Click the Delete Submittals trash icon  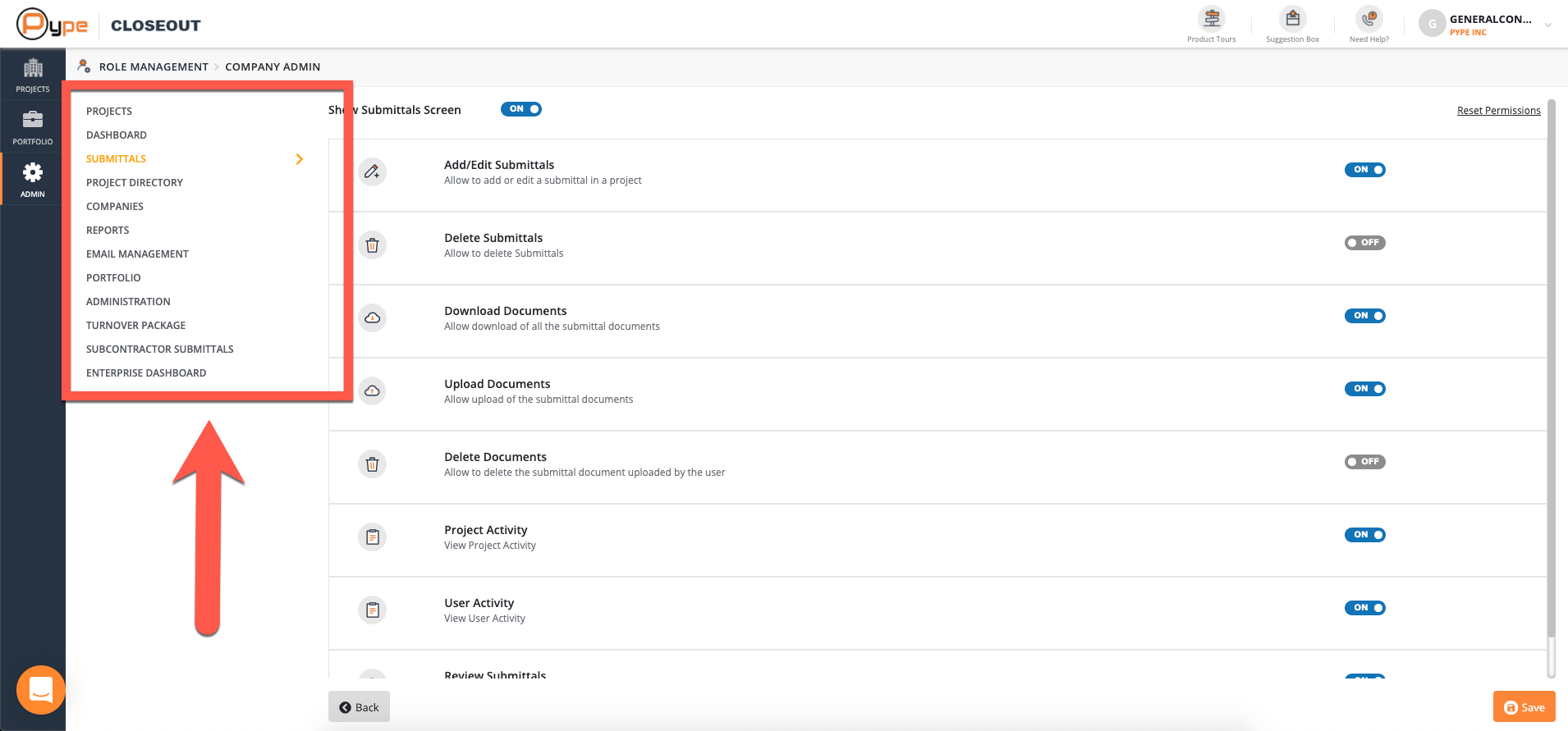(372, 244)
